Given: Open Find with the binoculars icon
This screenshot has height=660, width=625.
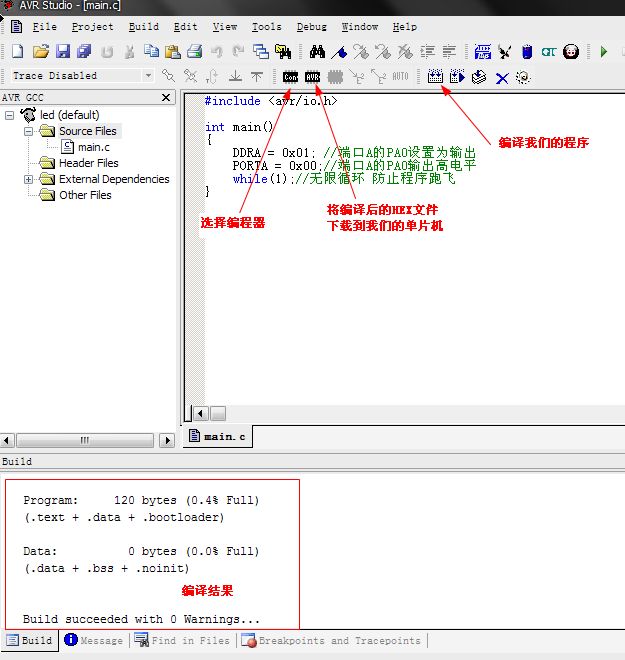Looking at the screenshot, I should pos(317,52).
